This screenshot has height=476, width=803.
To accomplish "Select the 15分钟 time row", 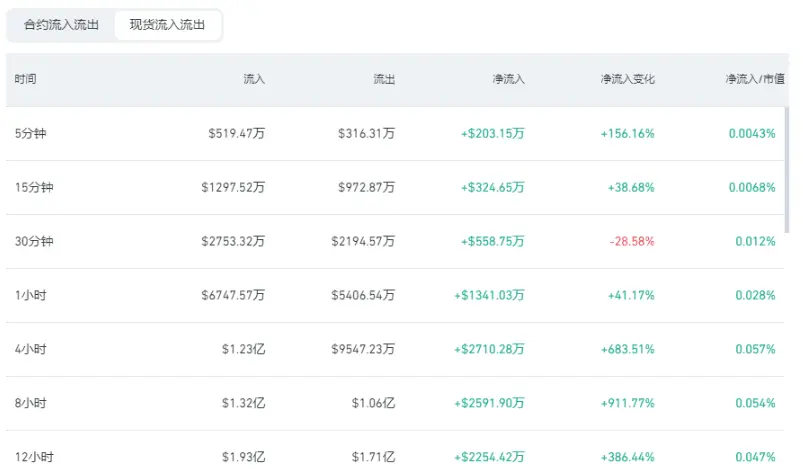I will click(x=395, y=188).
